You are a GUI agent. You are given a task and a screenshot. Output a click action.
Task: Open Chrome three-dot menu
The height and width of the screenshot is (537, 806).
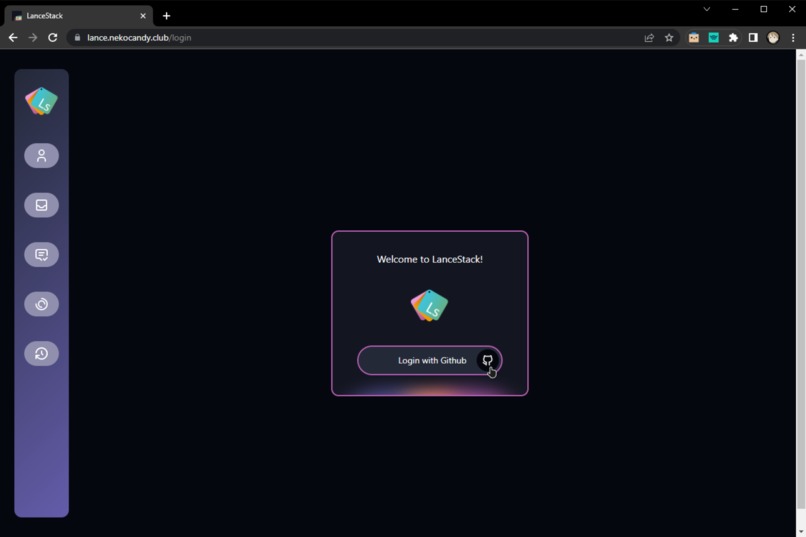pos(793,38)
